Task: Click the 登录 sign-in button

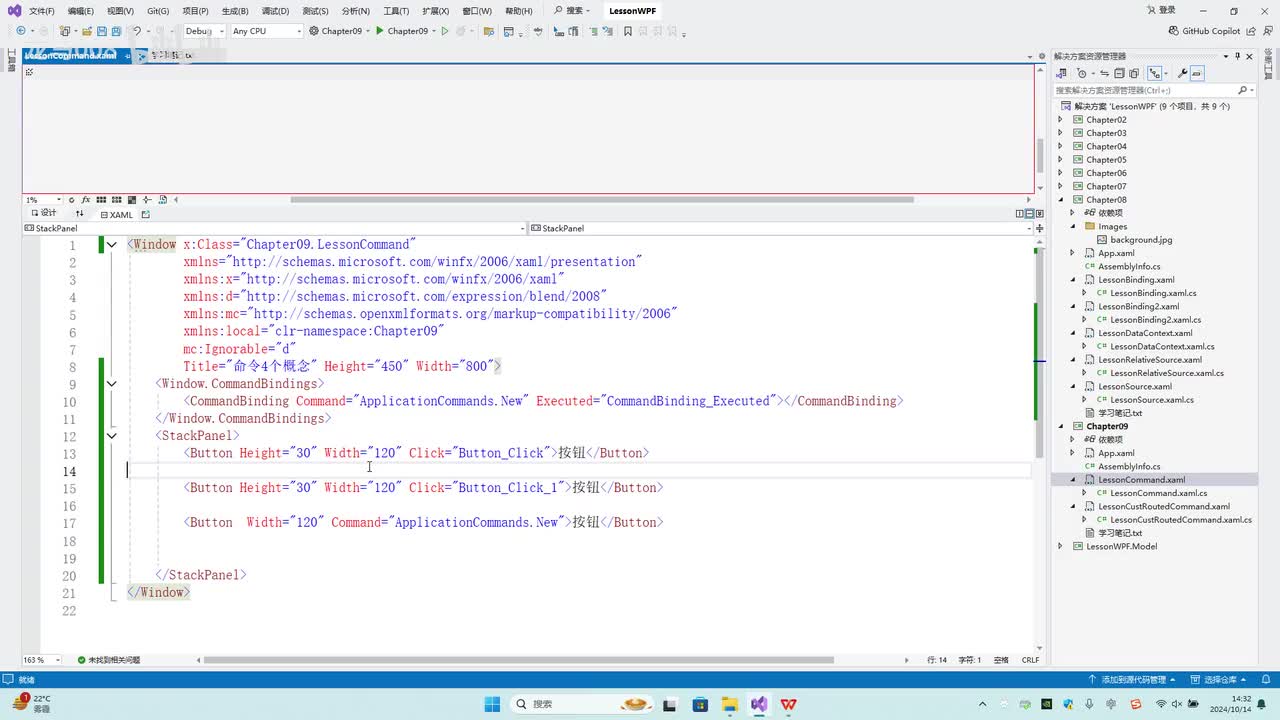Action: [1161, 10]
